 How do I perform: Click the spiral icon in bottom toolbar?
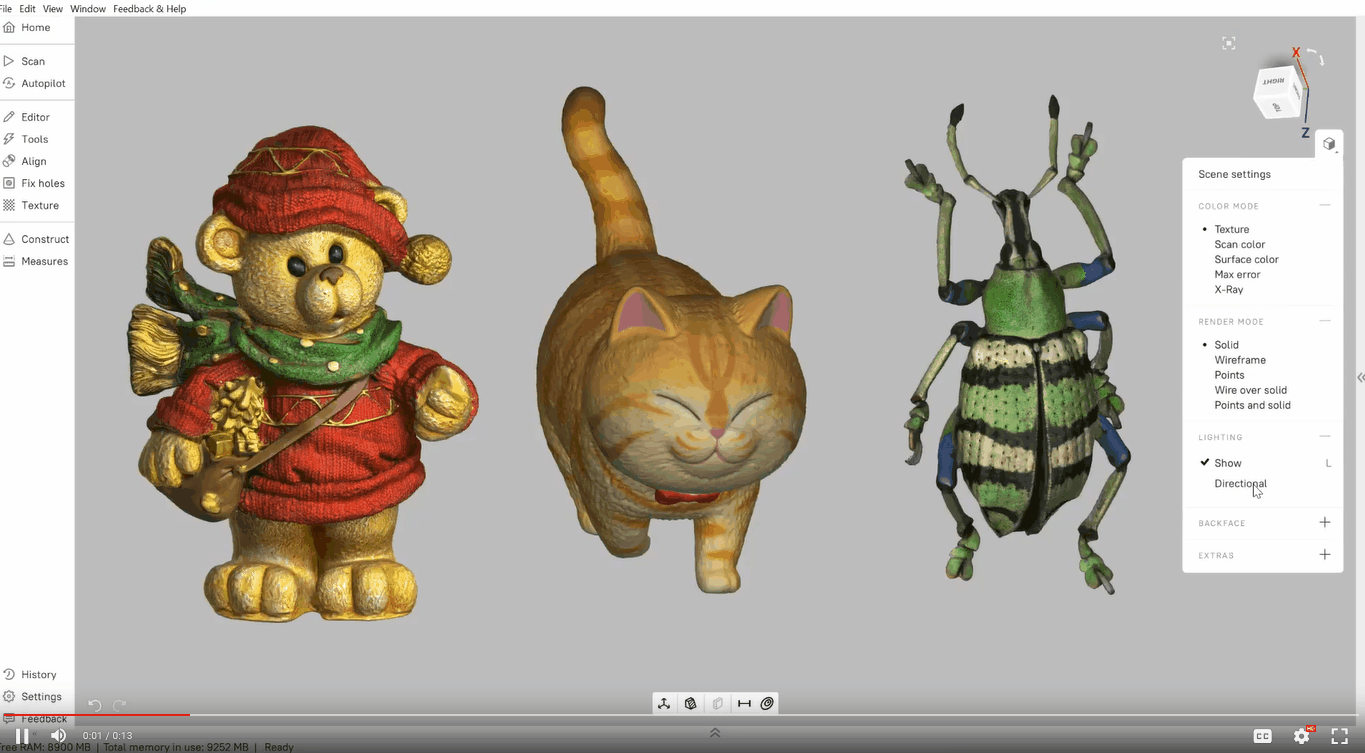[768, 704]
